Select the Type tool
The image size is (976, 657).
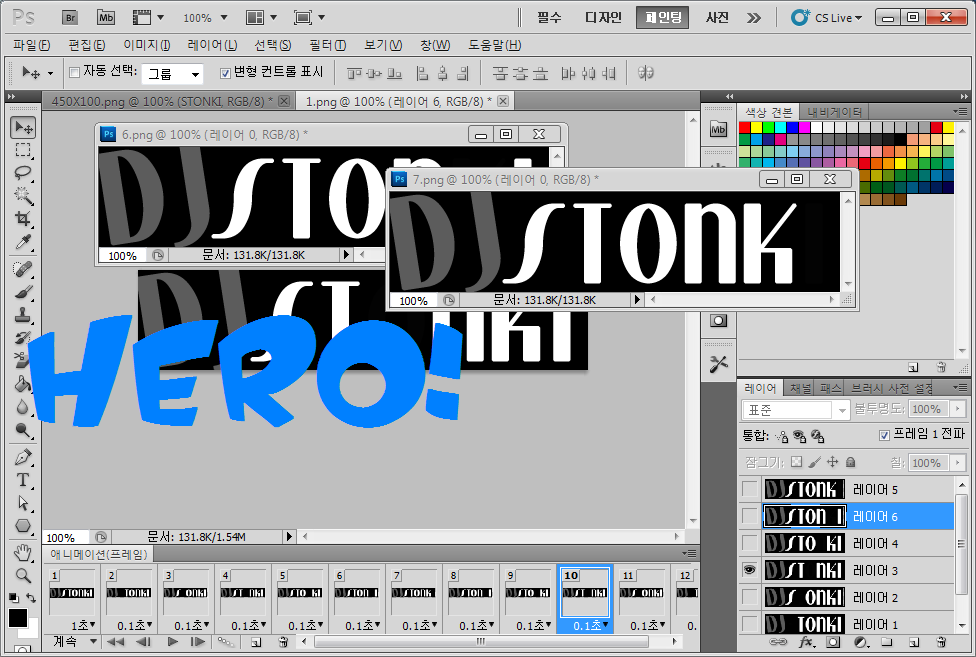[x=23, y=480]
